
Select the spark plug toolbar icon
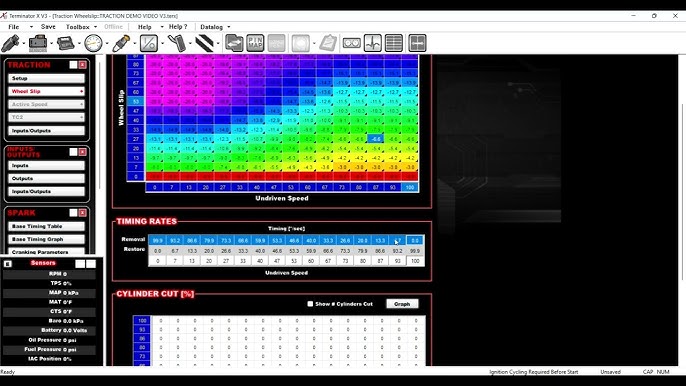[121, 43]
